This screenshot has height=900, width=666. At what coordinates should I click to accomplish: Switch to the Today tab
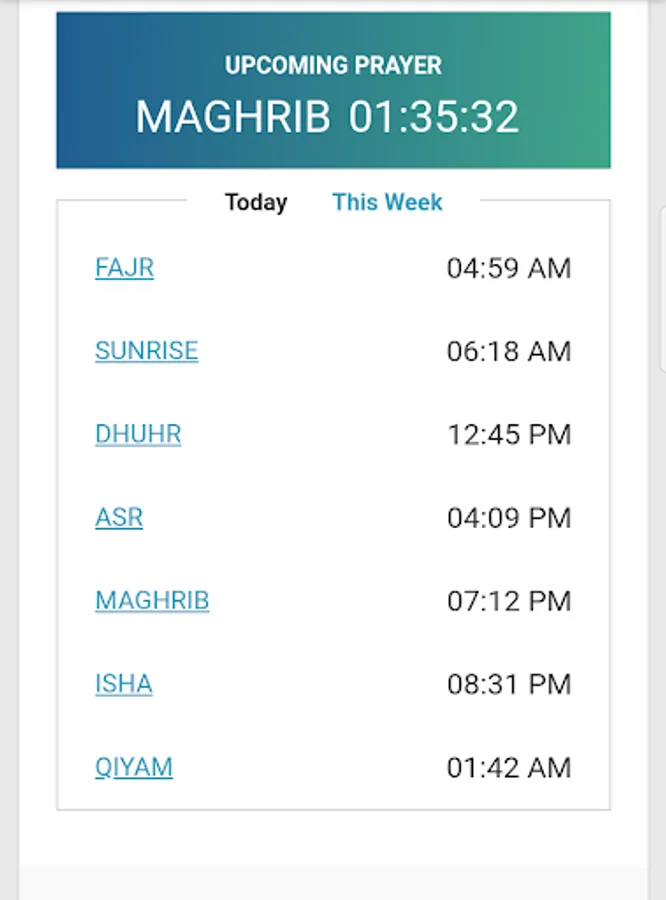coord(256,202)
